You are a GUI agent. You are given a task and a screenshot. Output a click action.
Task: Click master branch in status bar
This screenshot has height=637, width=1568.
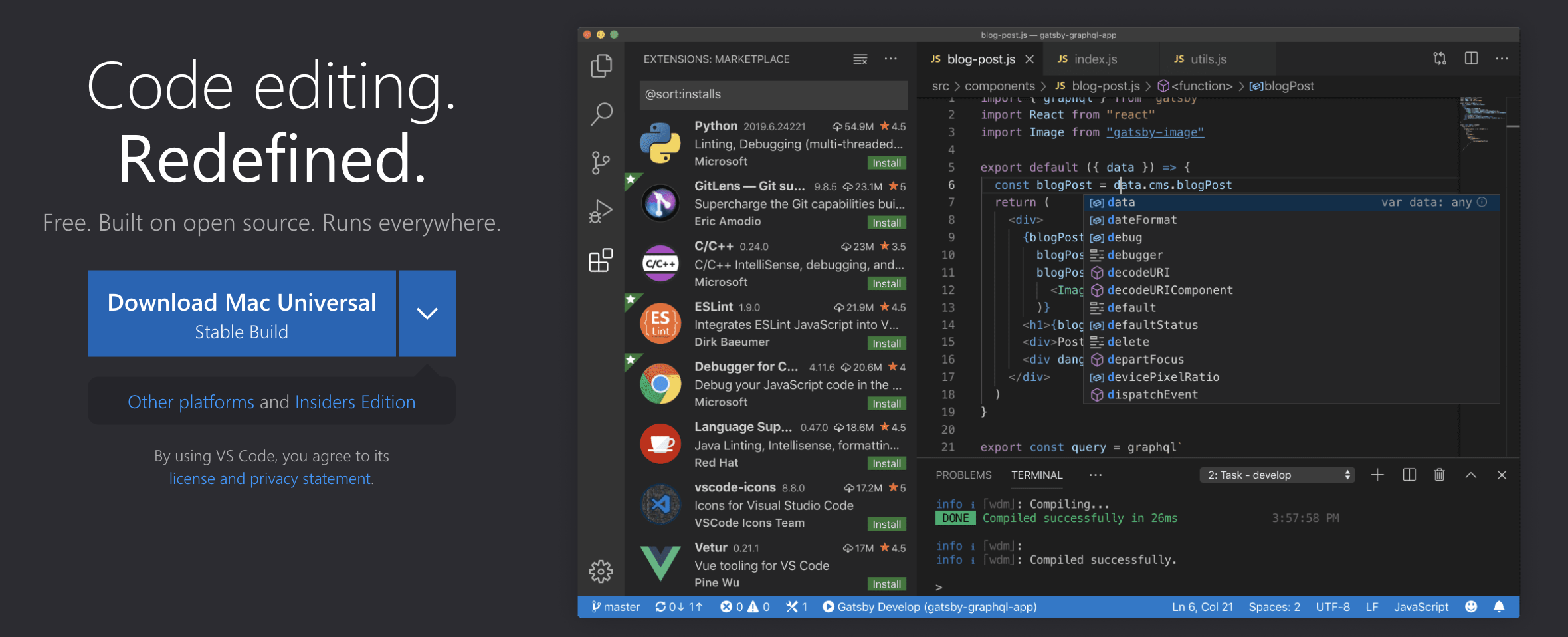click(615, 606)
